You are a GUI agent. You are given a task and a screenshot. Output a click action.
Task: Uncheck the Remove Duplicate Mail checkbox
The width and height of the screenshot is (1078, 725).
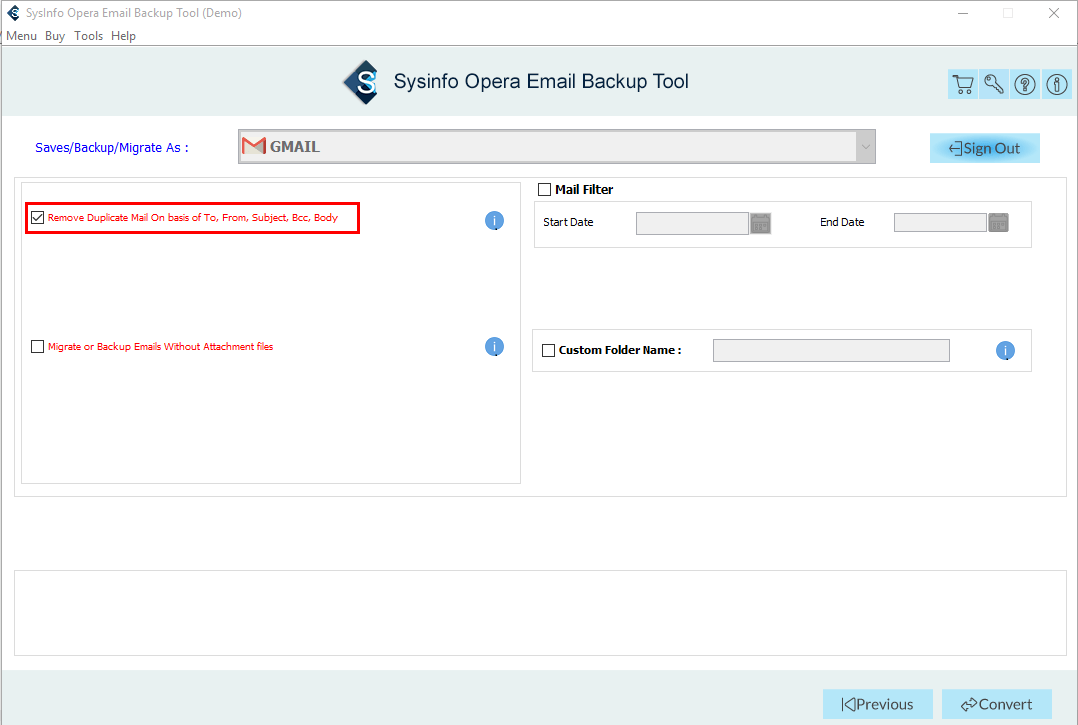point(38,218)
